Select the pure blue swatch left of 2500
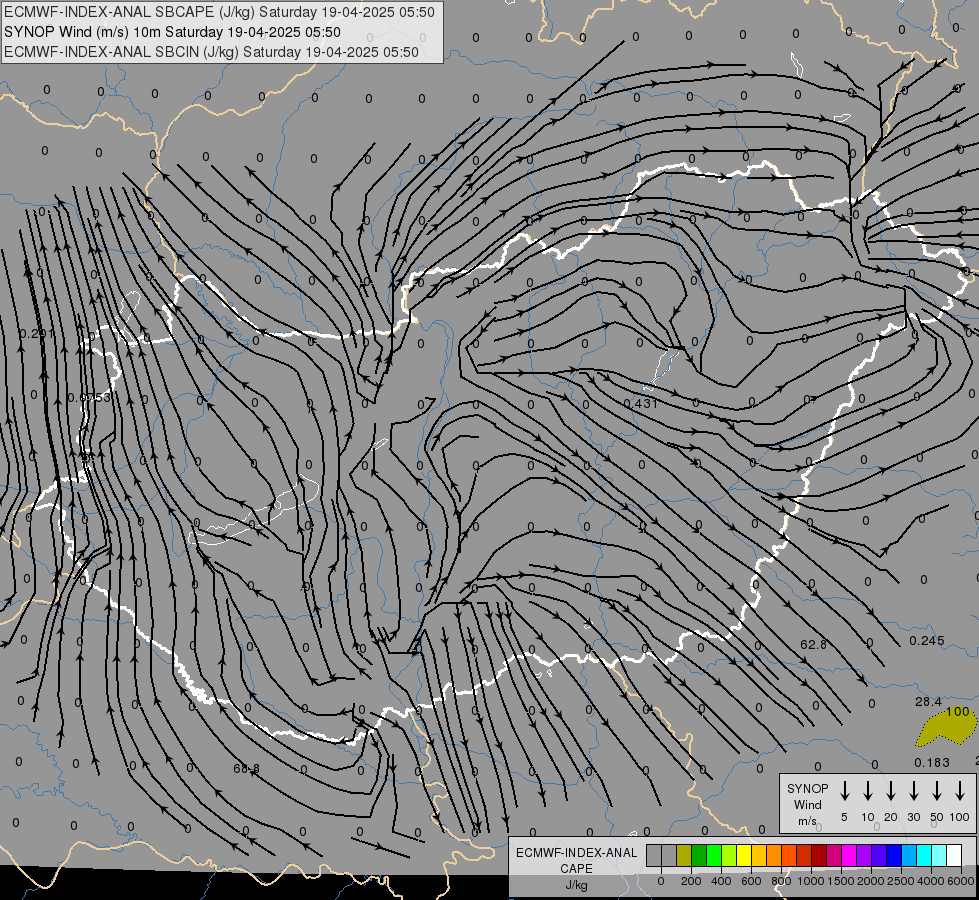The image size is (979, 900). (x=895, y=855)
